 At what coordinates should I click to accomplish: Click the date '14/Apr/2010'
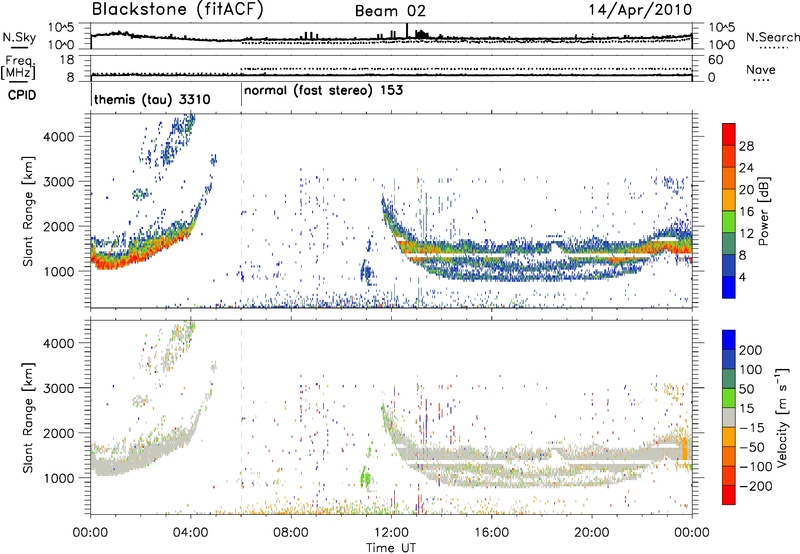click(x=640, y=10)
